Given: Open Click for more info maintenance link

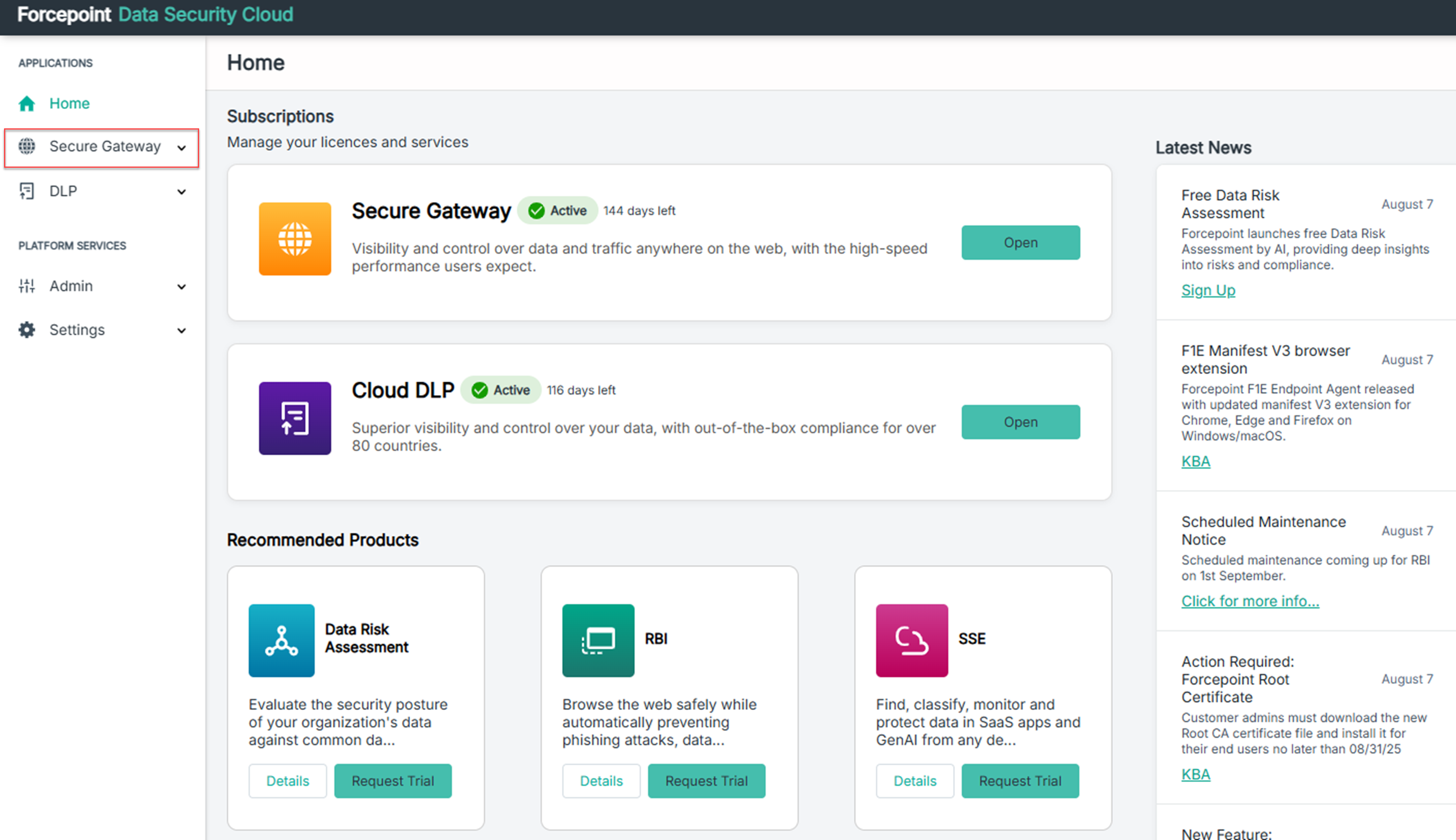Looking at the screenshot, I should tap(1250, 601).
